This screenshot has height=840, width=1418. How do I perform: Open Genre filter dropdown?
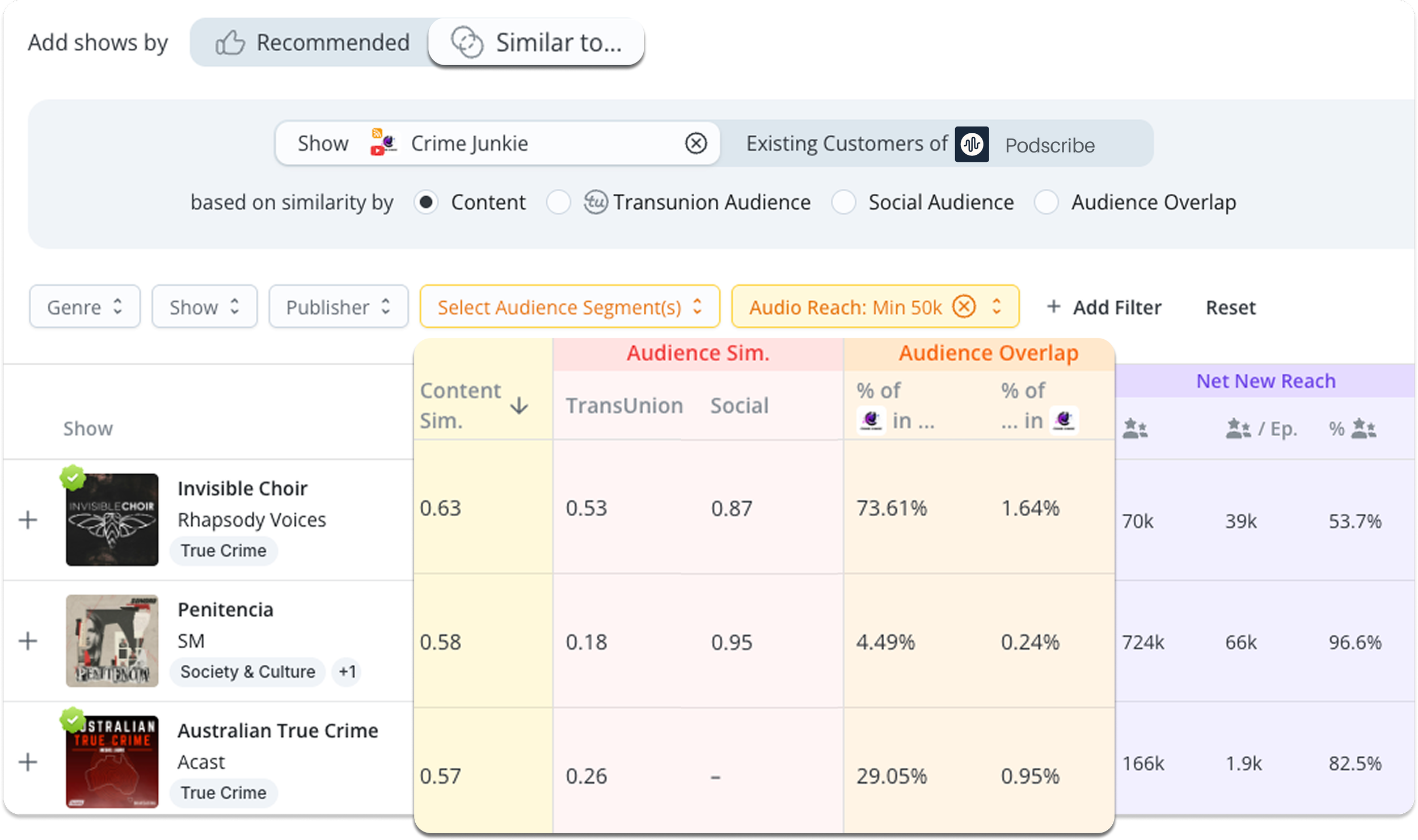coord(85,307)
